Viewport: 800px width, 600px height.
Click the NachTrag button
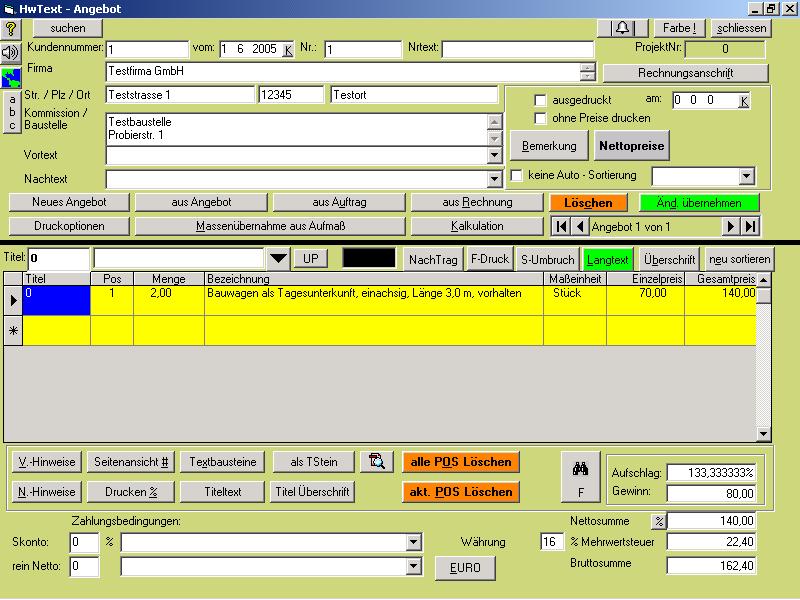click(433, 259)
